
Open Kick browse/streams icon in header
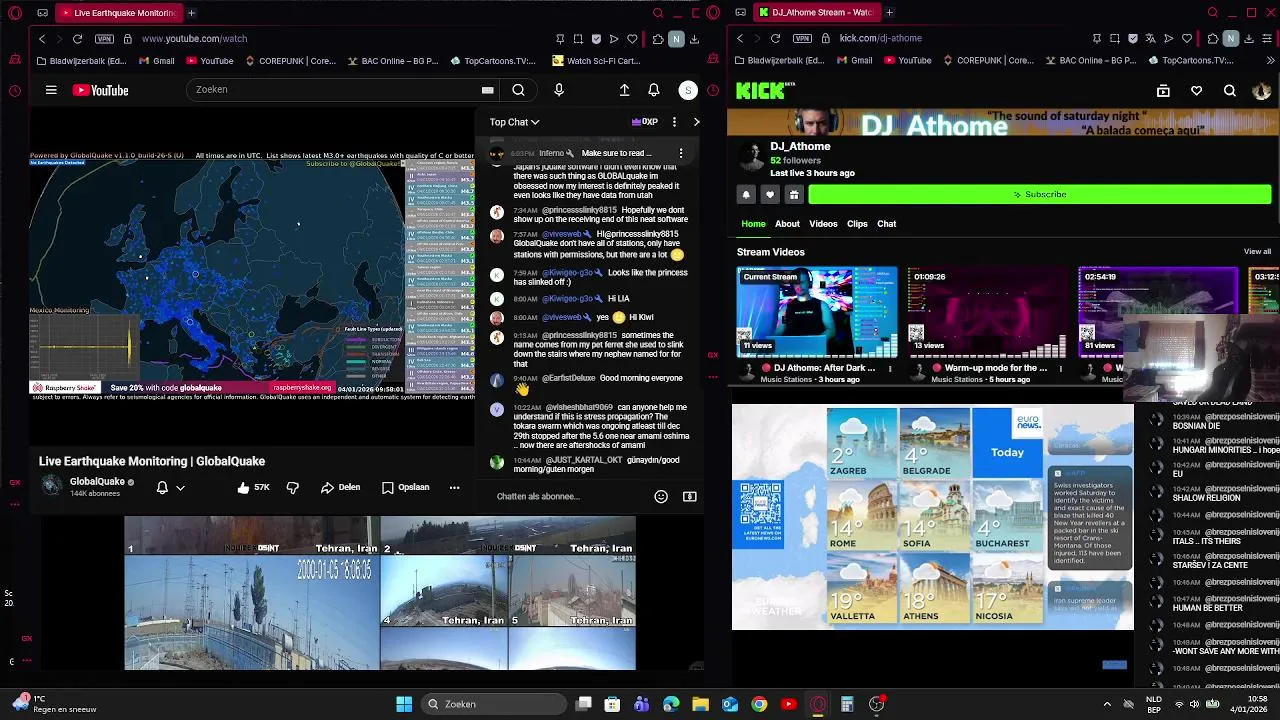[1163, 91]
